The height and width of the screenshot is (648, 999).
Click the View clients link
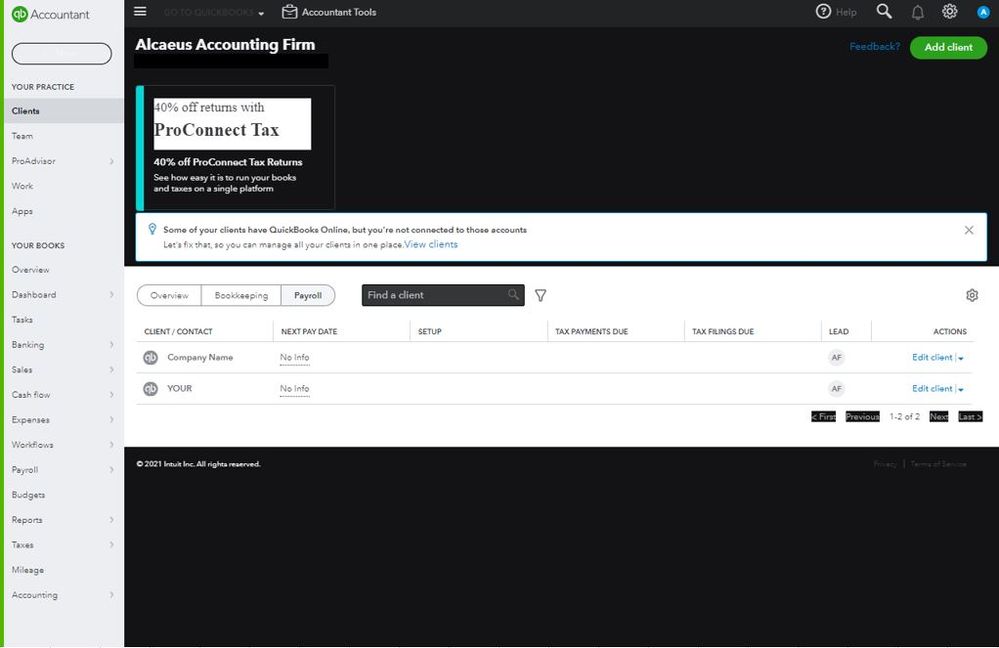pos(431,244)
